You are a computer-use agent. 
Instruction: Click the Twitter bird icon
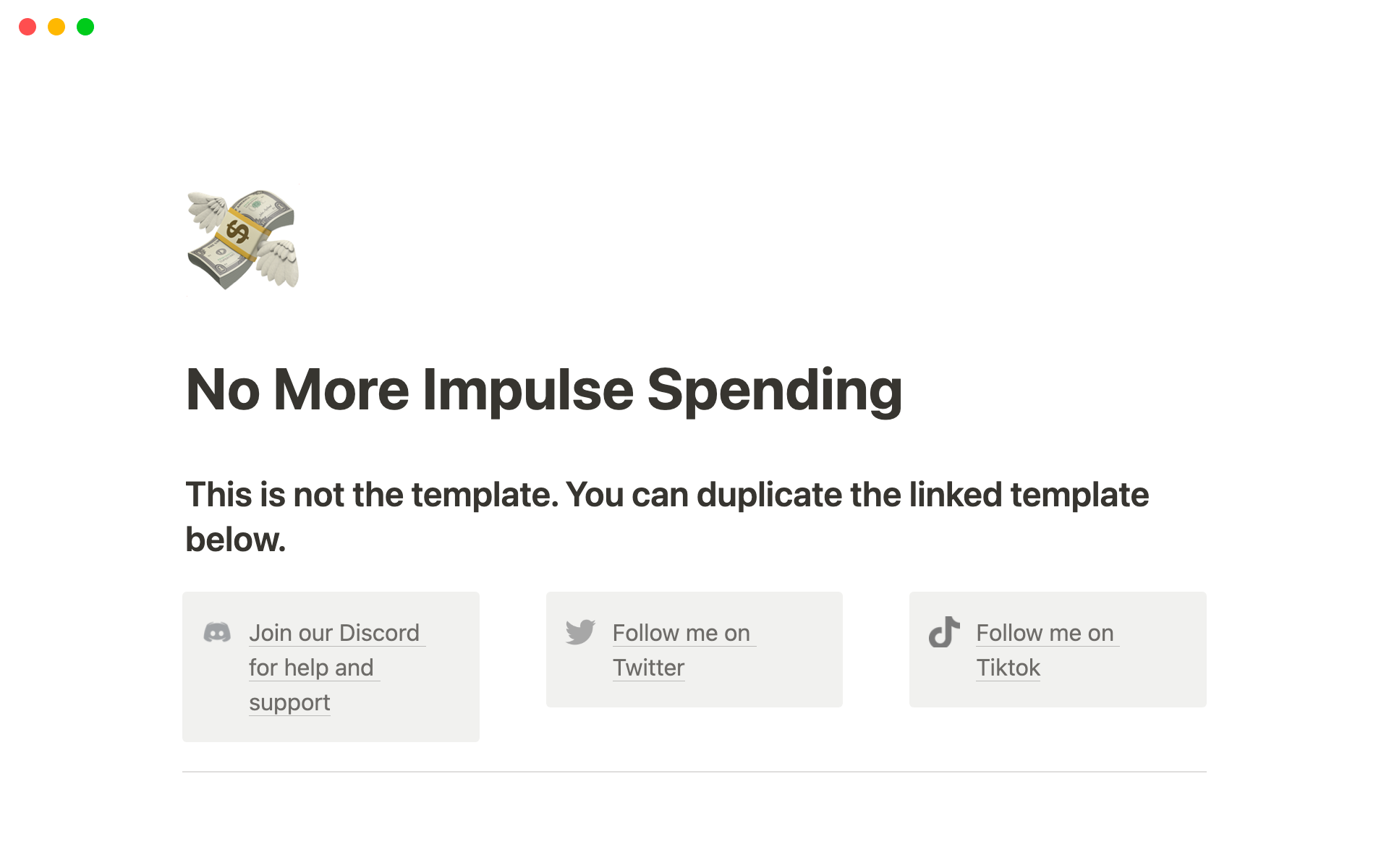(x=580, y=632)
